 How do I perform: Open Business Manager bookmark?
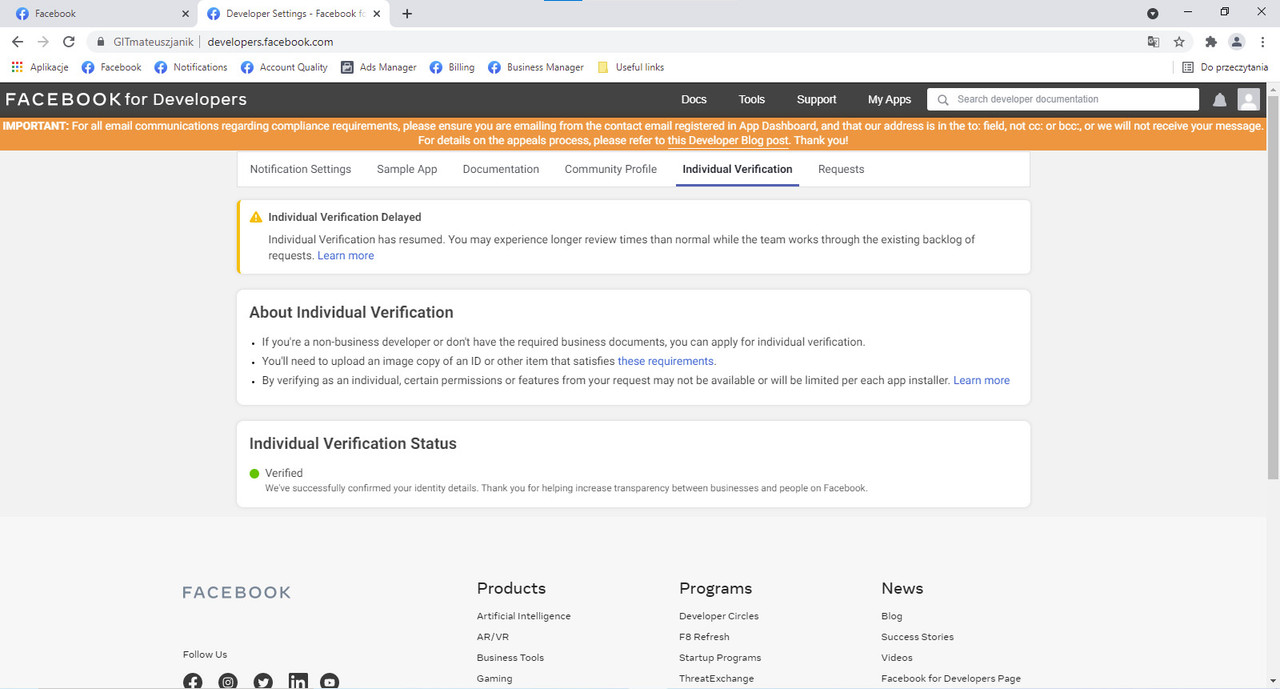coord(536,67)
